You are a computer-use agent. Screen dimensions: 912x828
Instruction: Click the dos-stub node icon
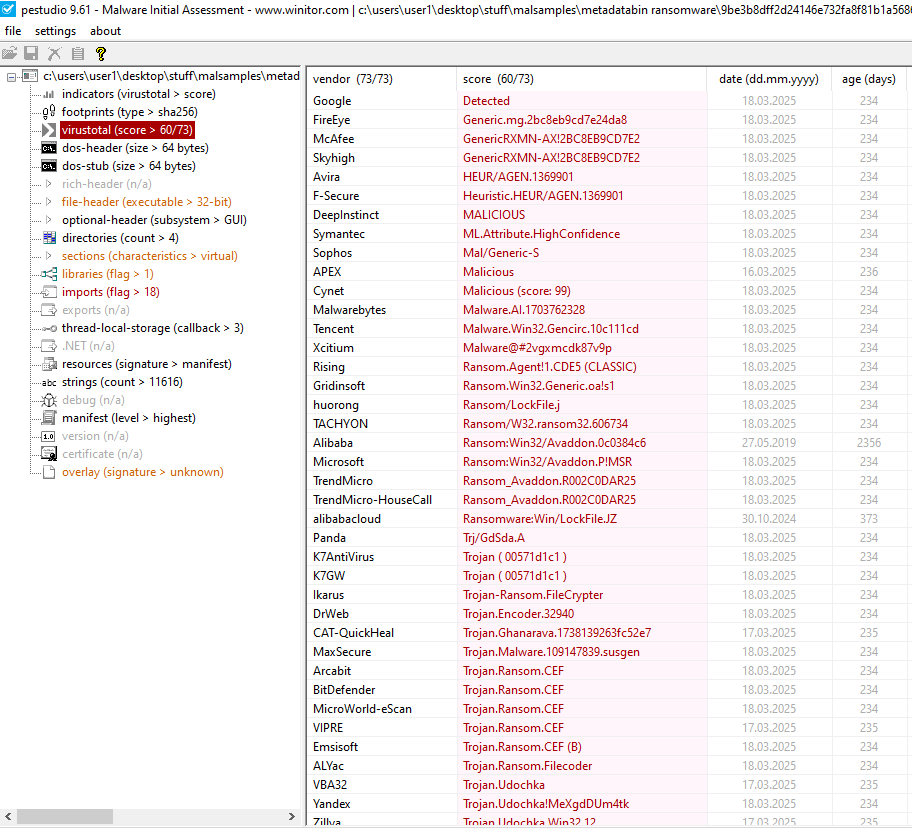tap(49, 166)
